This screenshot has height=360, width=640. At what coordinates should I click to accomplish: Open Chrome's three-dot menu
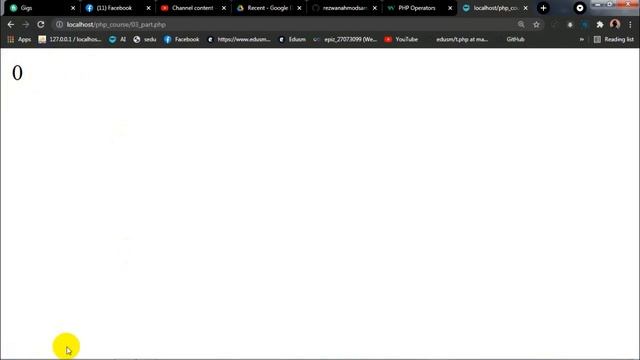pyautogui.click(x=630, y=24)
